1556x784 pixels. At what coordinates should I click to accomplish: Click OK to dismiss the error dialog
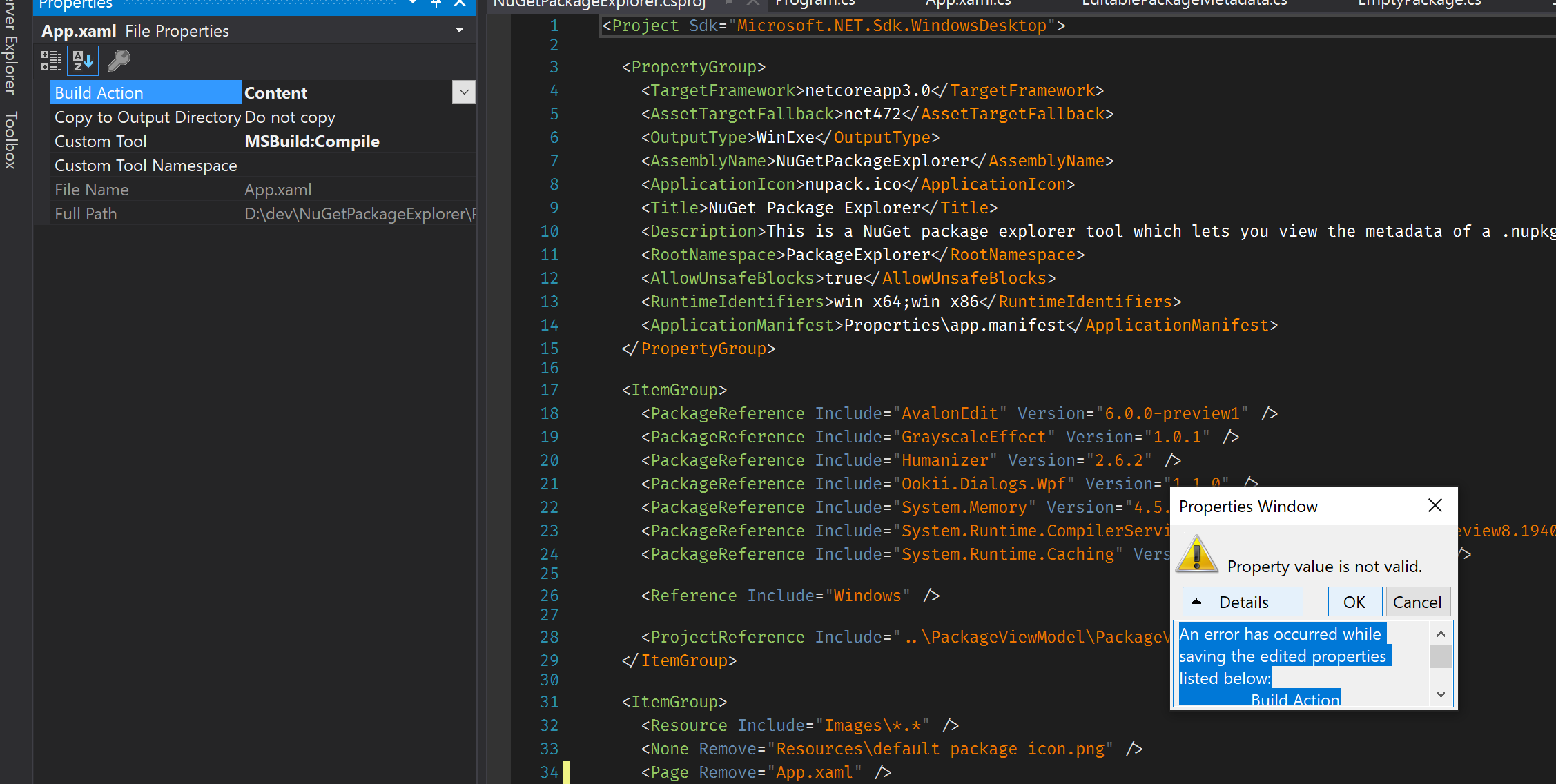(x=1354, y=601)
